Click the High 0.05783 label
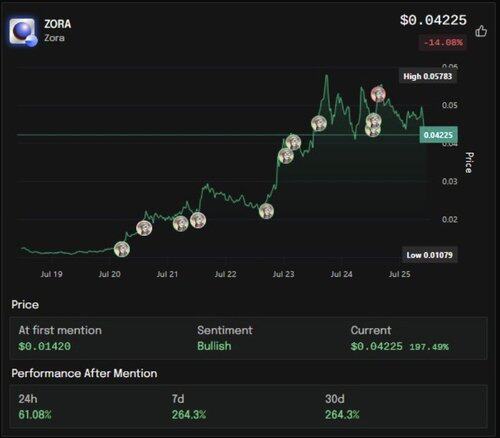 [x=428, y=76]
